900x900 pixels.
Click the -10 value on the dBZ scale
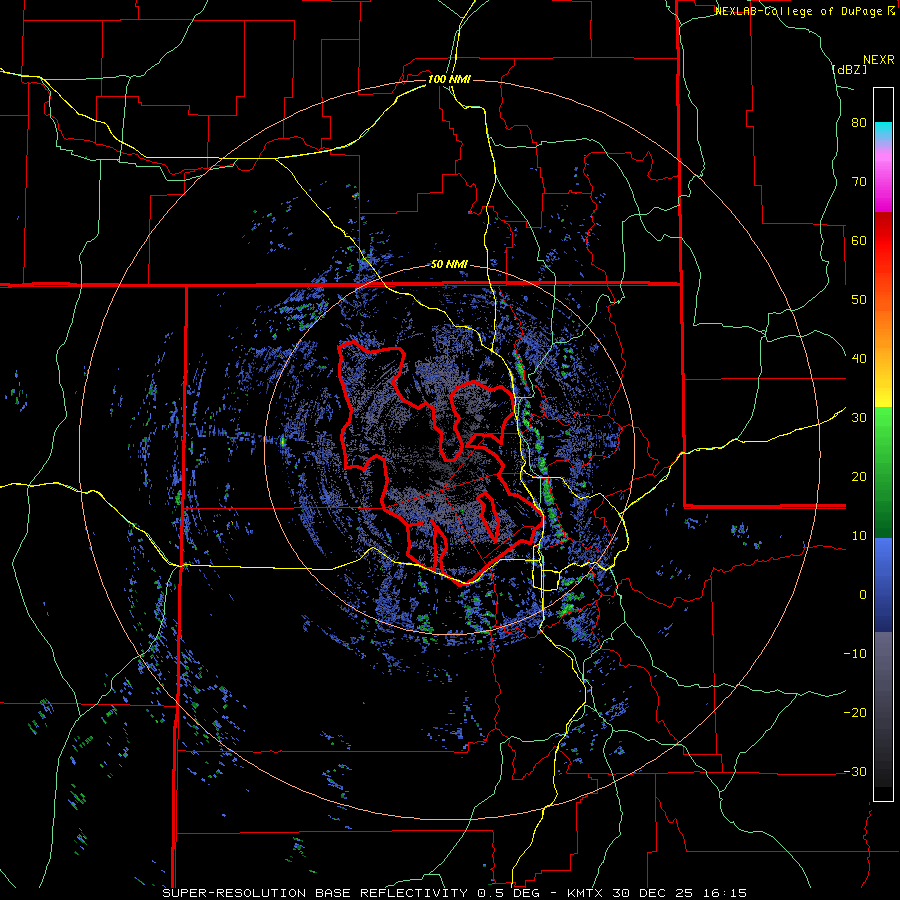(x=855, y=654)
